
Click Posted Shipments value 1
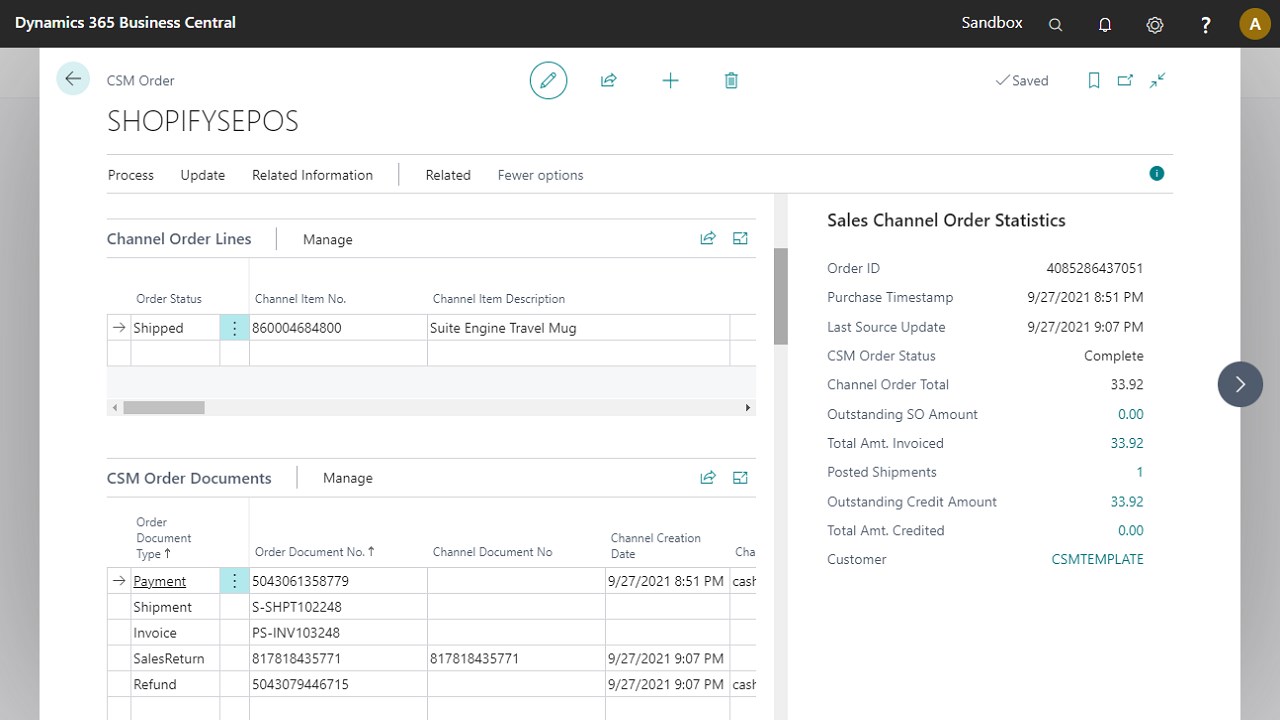(x=1140, y=472)
